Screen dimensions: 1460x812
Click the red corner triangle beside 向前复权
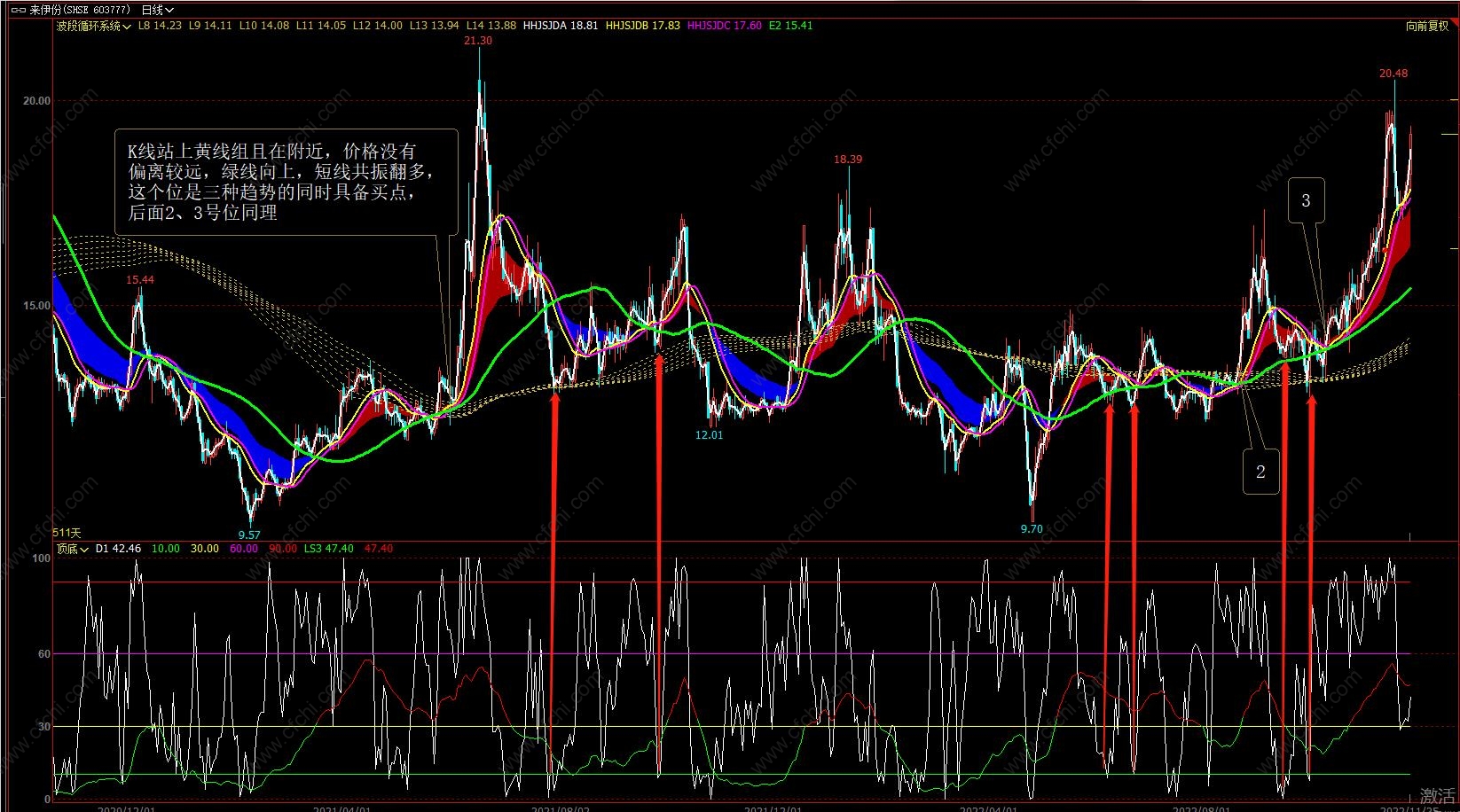point(1454,22)
